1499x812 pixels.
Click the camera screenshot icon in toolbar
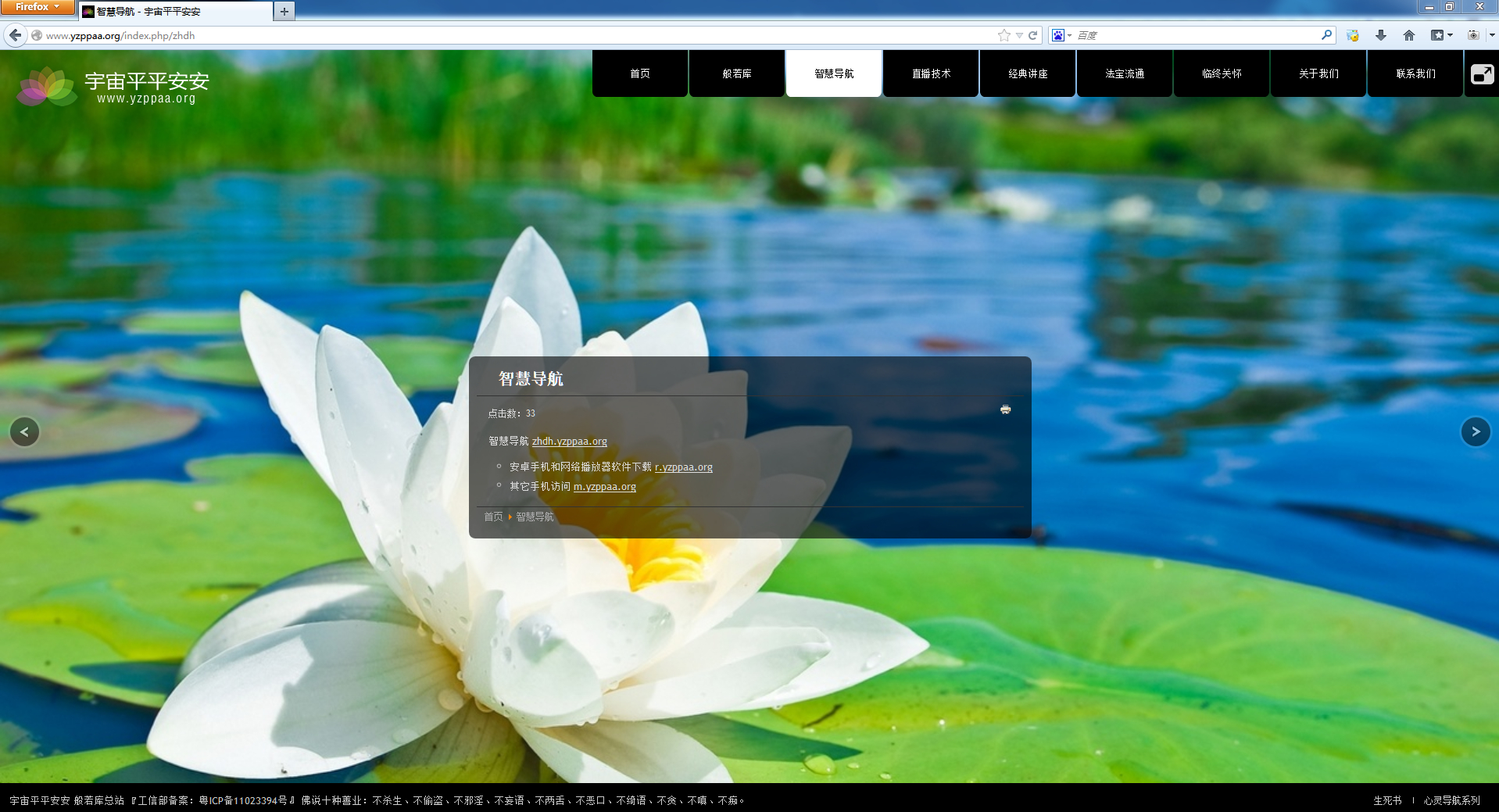pos(1473,35)
